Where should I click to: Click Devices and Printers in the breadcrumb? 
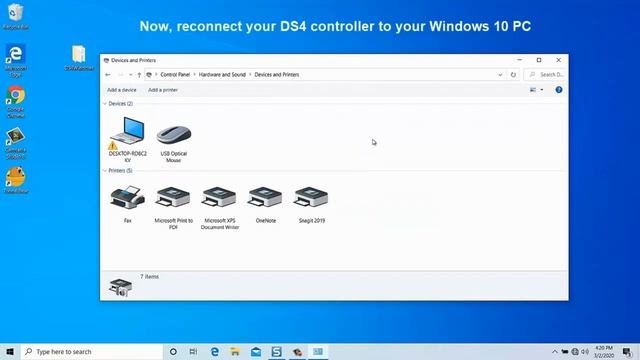pos(277,75)
